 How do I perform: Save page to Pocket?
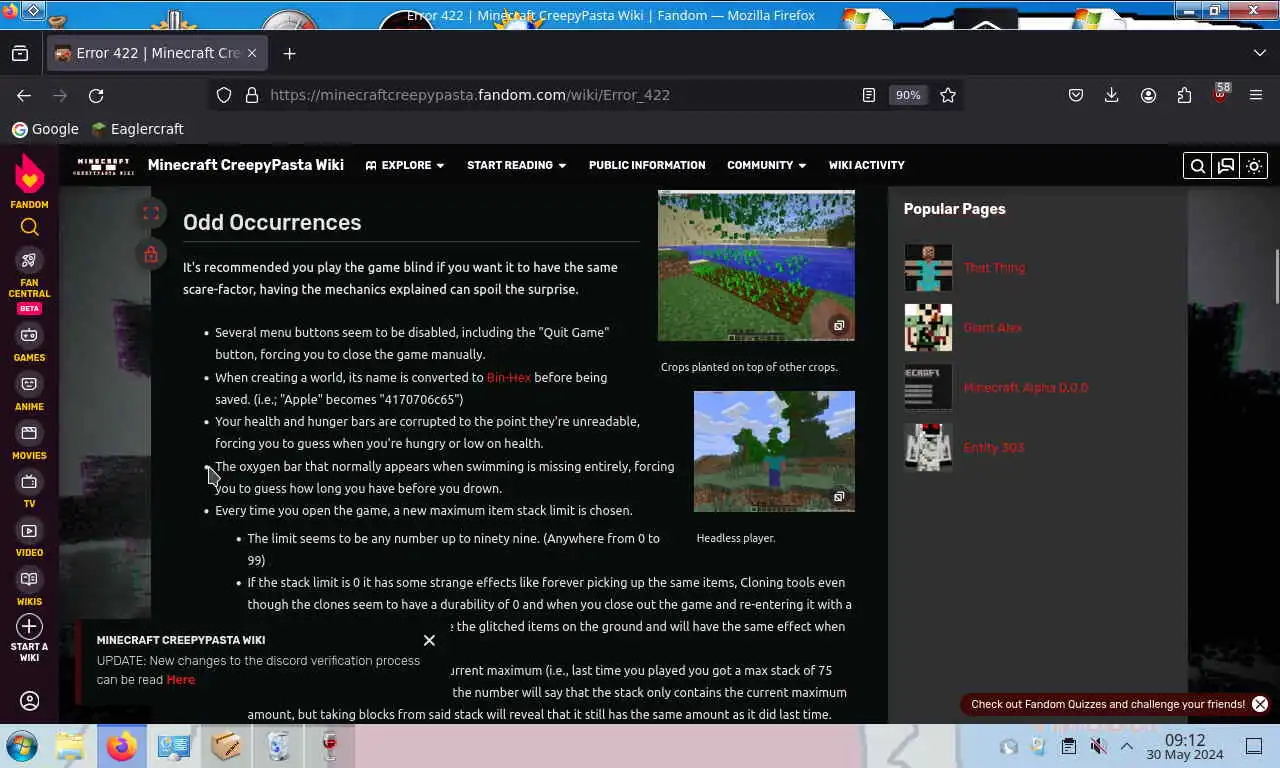tap(1076, 95)
